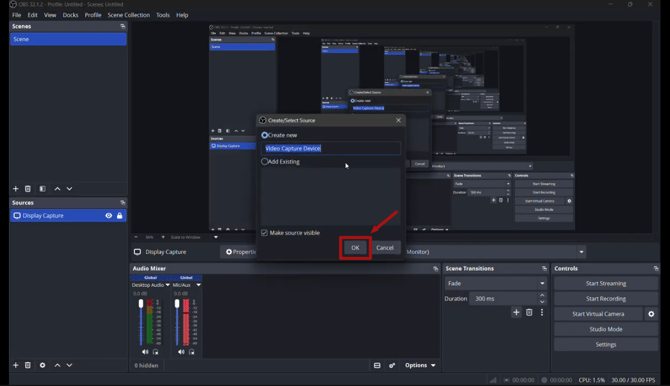Mute Mic/Aux with the speaker icon
Image resolution: width=670 pixels, height=386 pixels.
tap(181, 352)
